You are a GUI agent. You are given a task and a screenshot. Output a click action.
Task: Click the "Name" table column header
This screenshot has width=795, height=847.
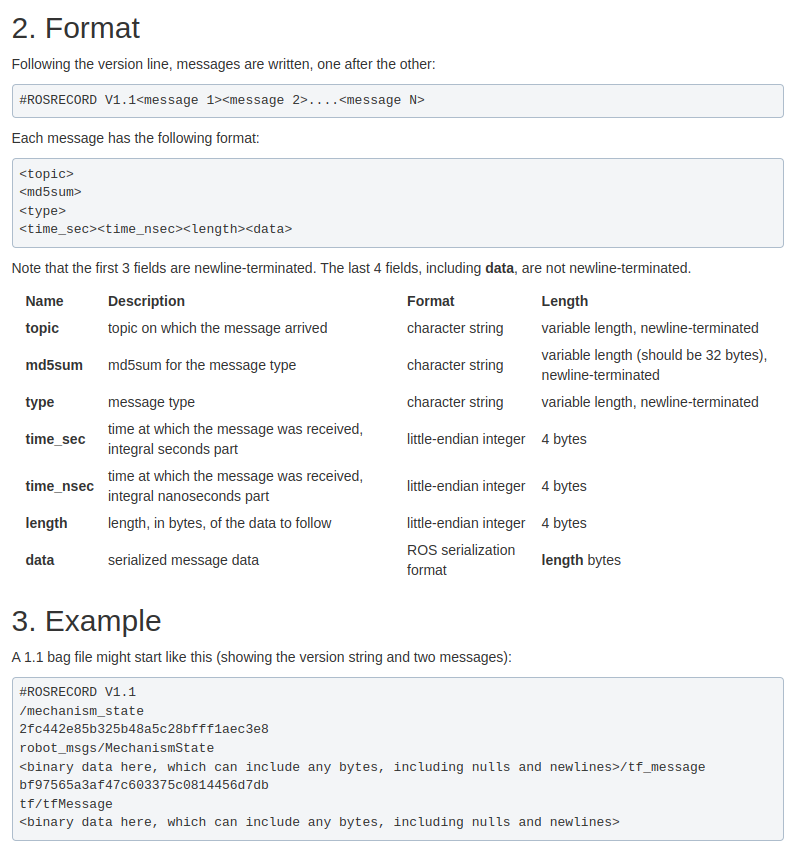(44, 301)
